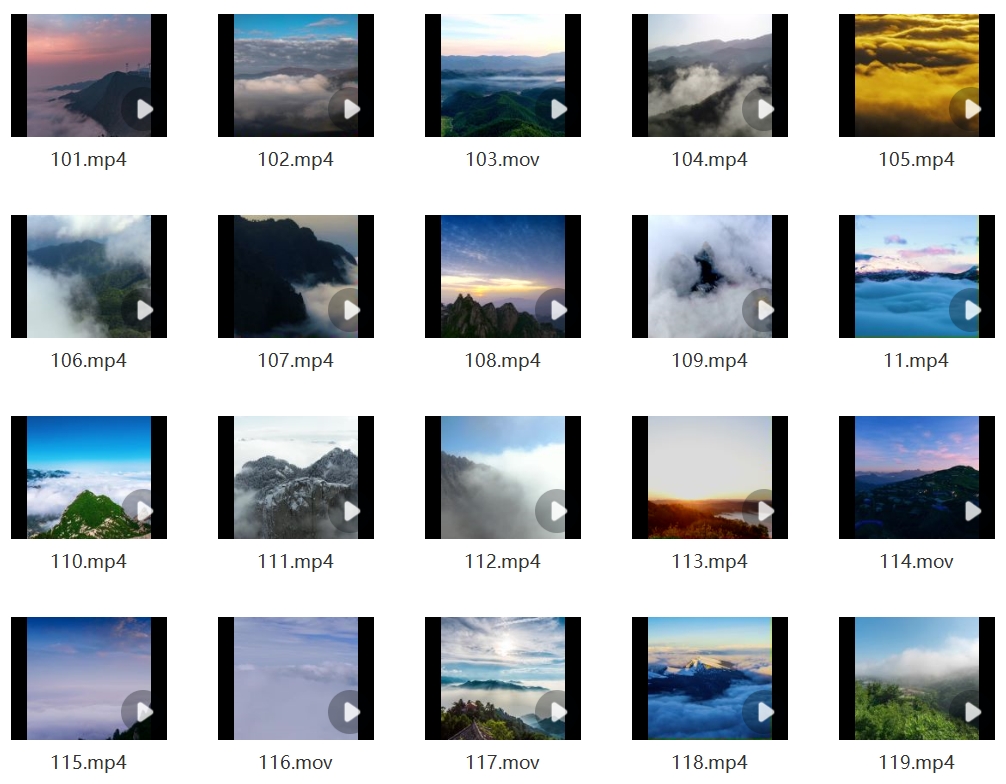Open the dusk hillside village thumbnail of 114.mov
The image size is (1006, 784).
point(917,477)
